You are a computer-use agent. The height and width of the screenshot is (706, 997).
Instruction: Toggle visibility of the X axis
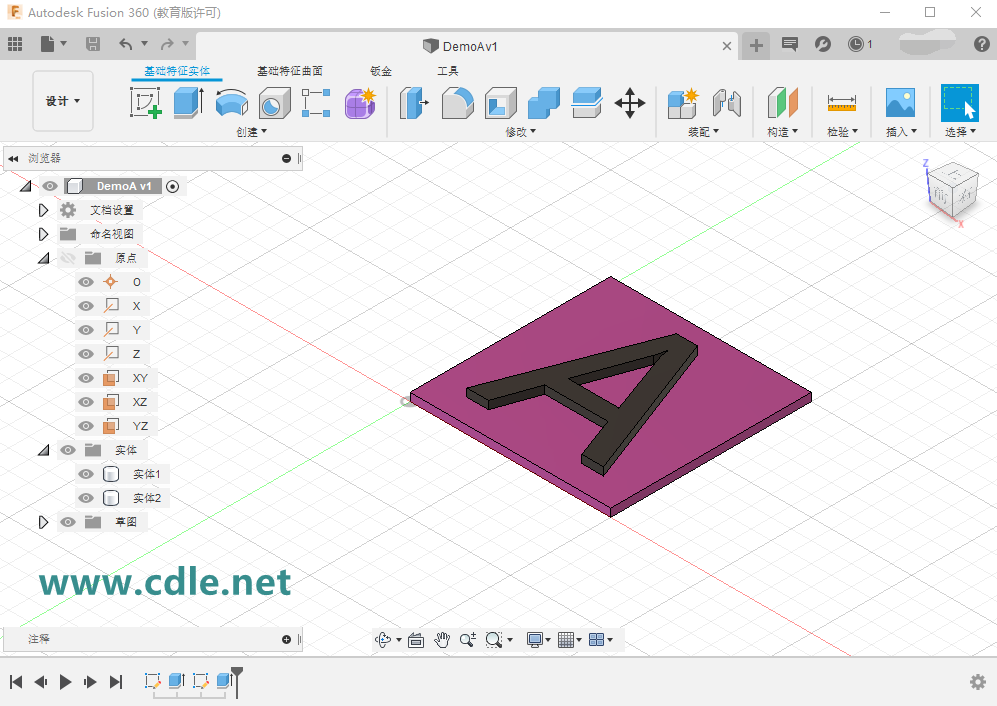86,307
